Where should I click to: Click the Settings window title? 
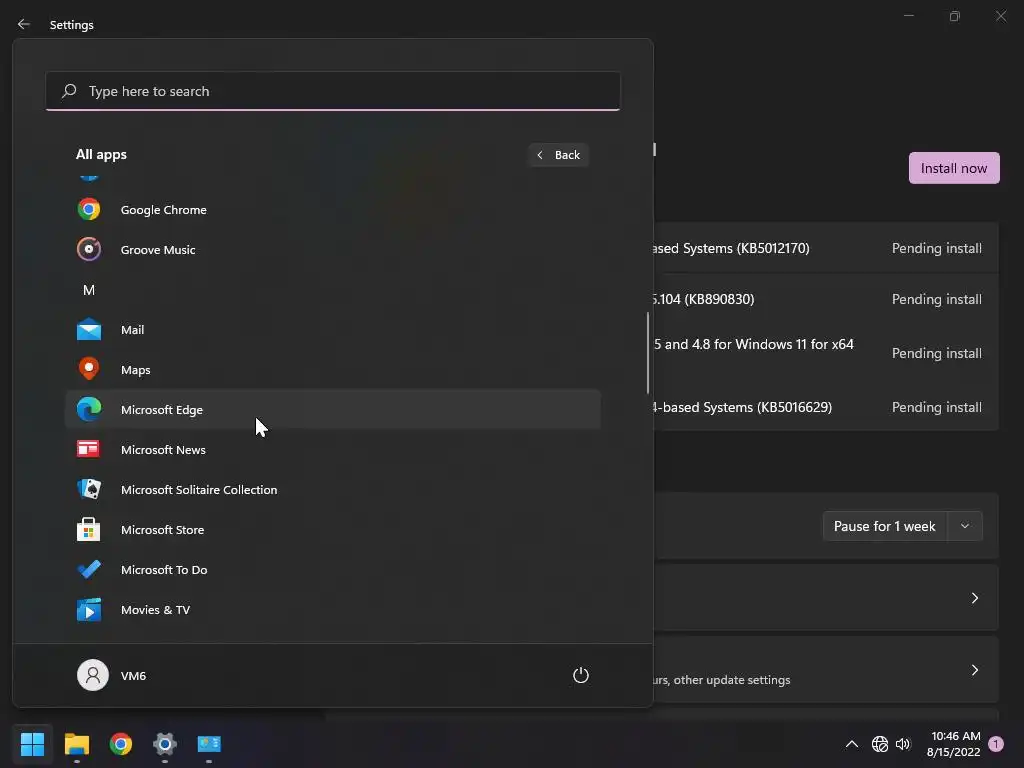point(72,25)
